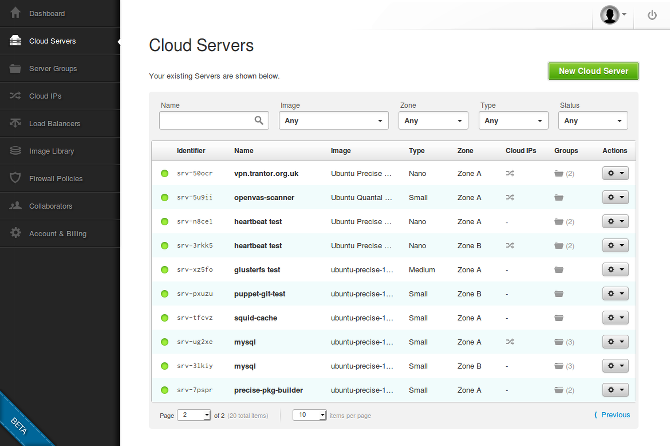Click the Identifier column header
The height and width of the screenshot is (446, 670).
[x=191, y=150]
